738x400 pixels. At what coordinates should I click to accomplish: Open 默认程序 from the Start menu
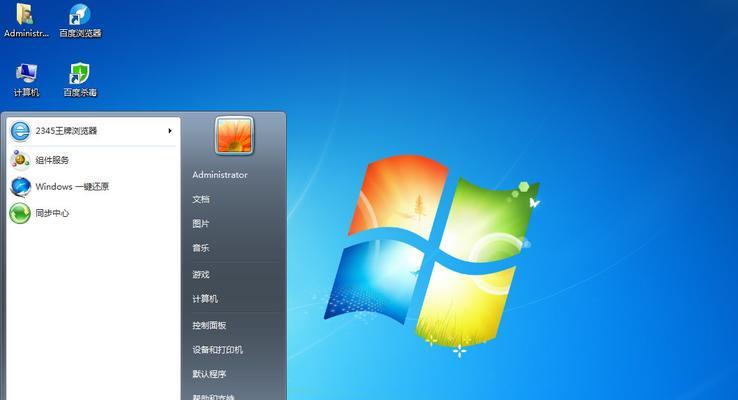click(x=209, y=374)
